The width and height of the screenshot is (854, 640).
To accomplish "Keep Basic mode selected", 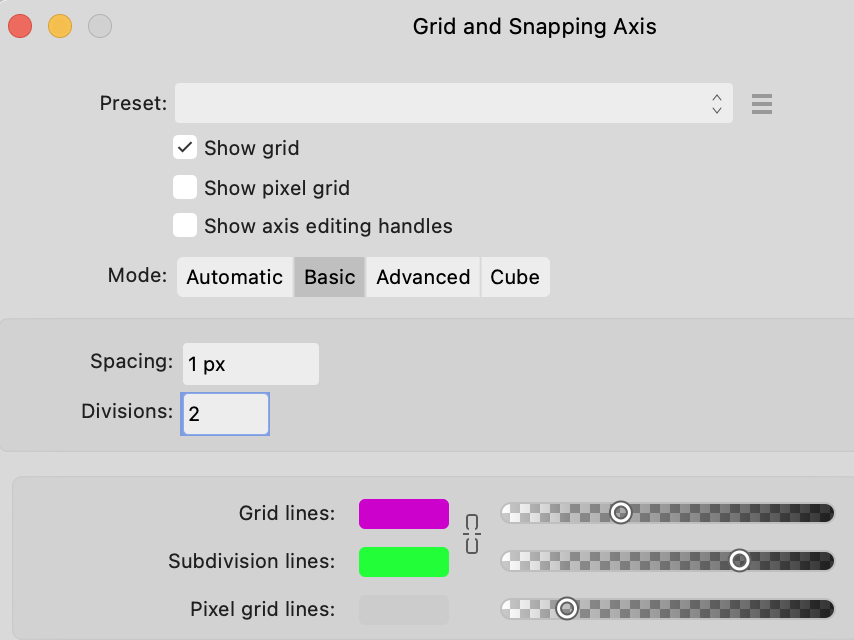I will coord(329,277).
